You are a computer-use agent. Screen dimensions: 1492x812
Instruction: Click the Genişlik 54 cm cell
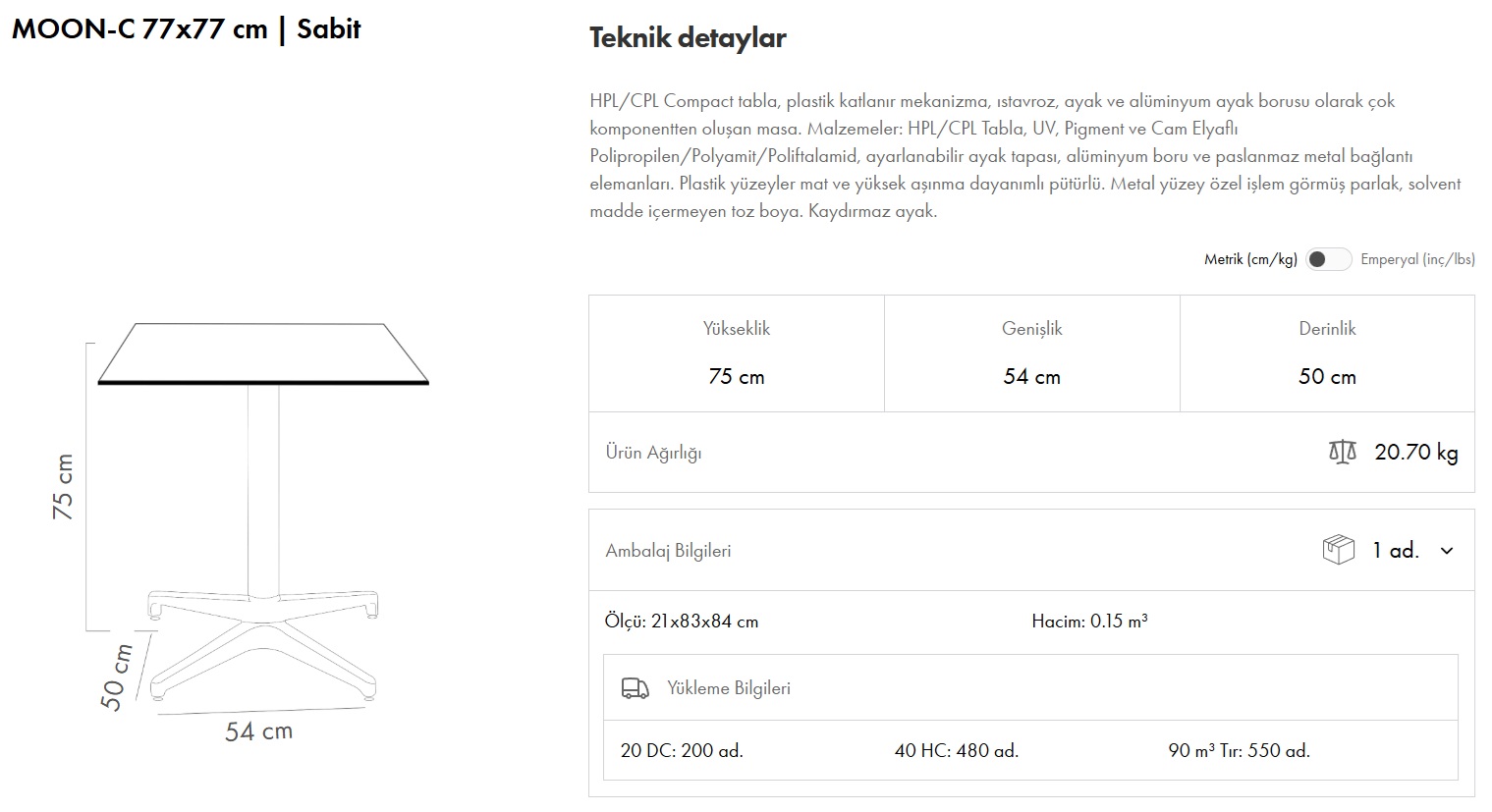pyautogui.click(x=1031, y=353)
